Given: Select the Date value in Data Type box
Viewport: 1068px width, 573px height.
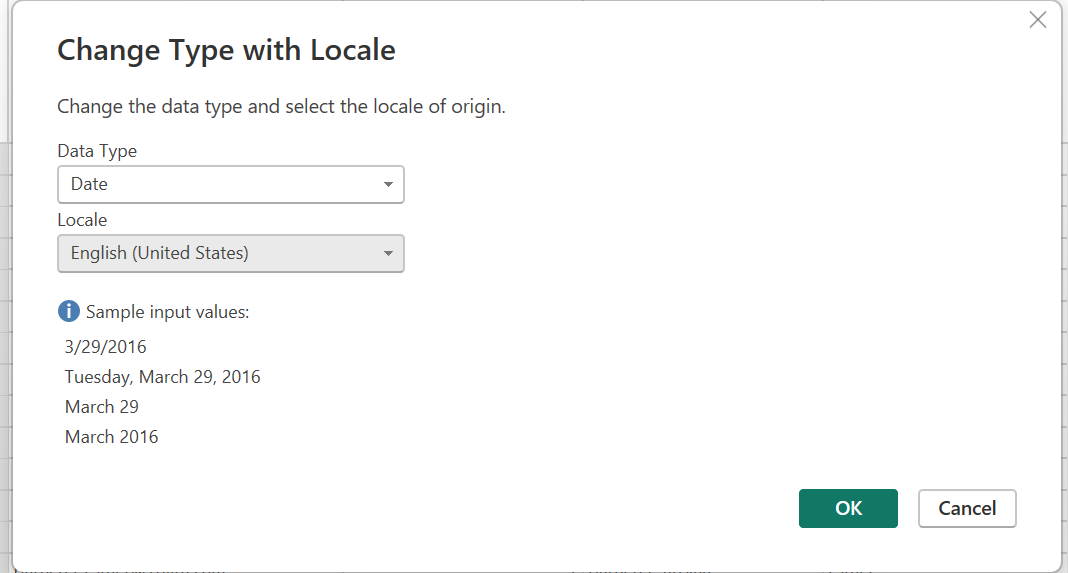Looking at the screenshot, I should click(x=89, y=184).
